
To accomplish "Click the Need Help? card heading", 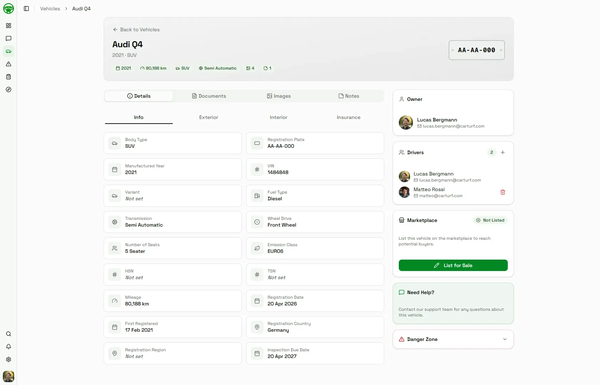I will tap(420, 292).
